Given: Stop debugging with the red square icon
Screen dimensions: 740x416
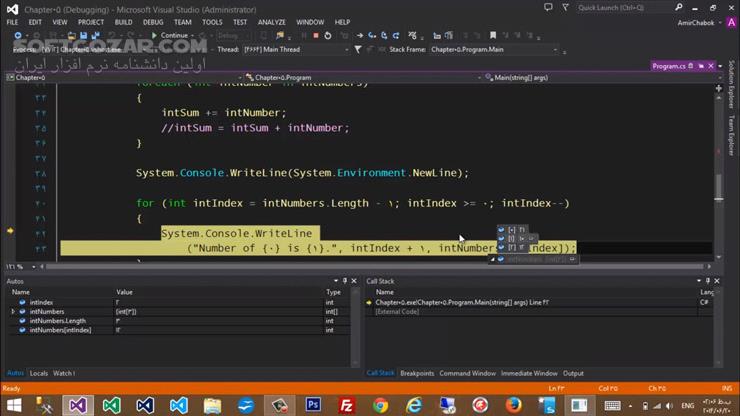Looking at the screenshot, I should tap(316, 35).
